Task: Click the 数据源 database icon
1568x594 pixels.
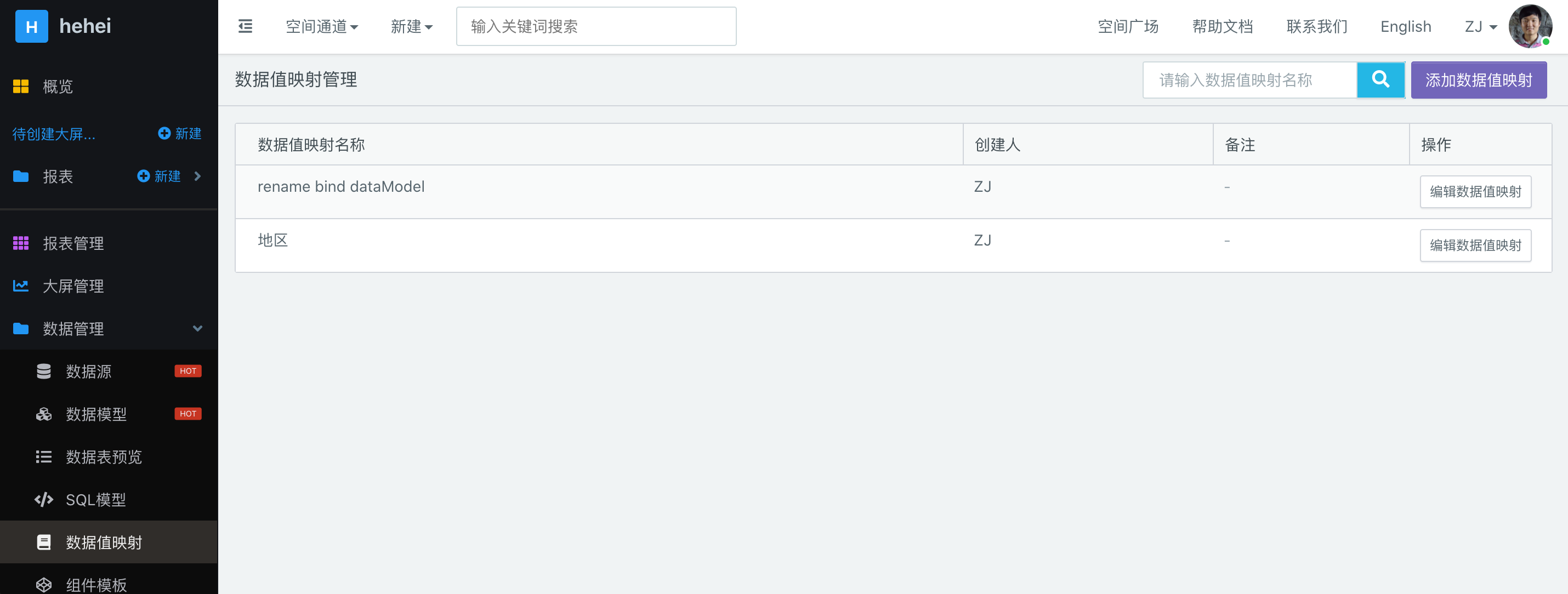Action: click(44, 372)
